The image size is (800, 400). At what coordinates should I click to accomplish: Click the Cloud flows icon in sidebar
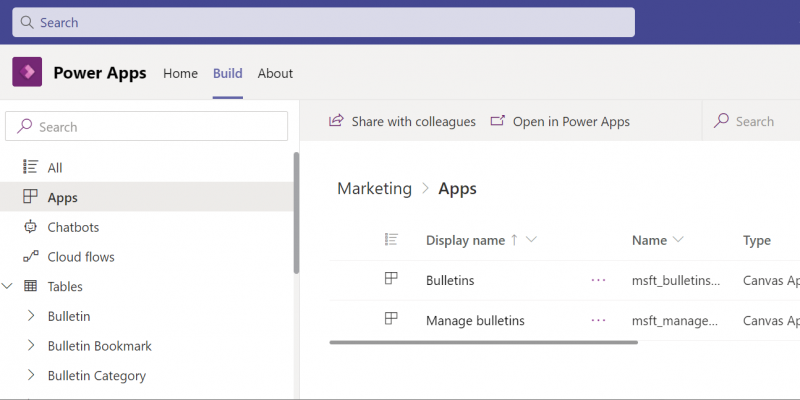pyautogui.click(x=30, y=257)
